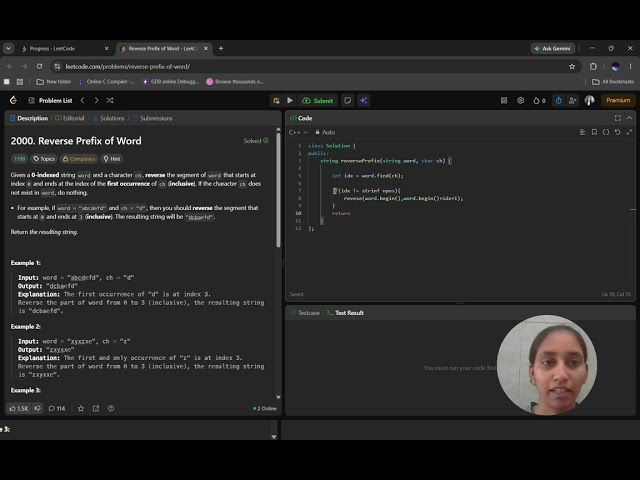The image size is (640, 480).
Task: Click line 10 return statement in editor
Action: [341, 213]
